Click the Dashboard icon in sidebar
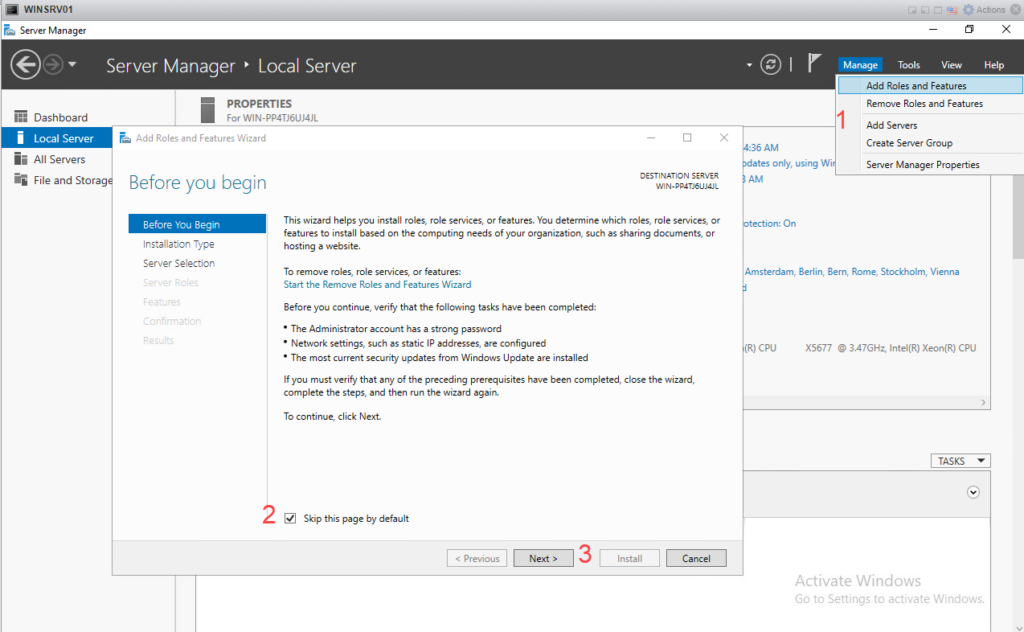Image resolution: width=1024 pixels, height=632 pixels. [x=21, y=117]
